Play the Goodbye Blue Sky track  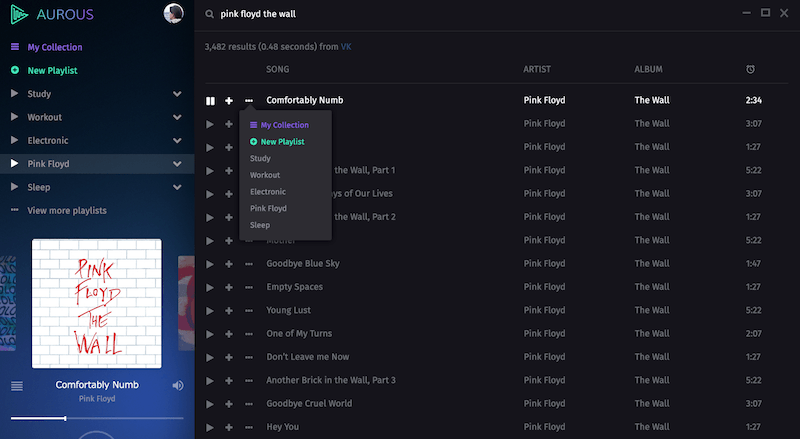tap(210, 264)
